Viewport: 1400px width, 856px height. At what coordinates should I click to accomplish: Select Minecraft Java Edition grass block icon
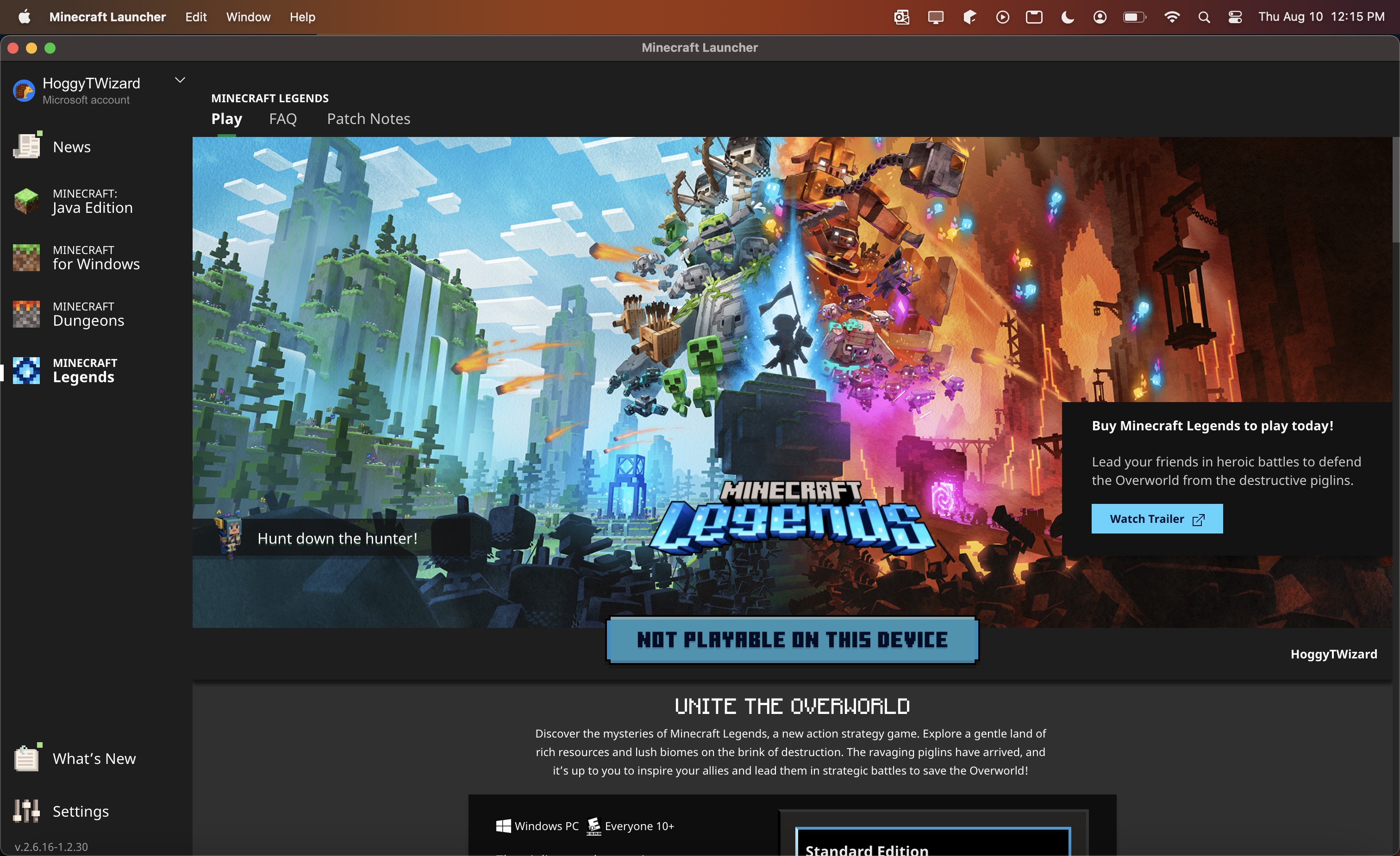(x=26, y=201)
